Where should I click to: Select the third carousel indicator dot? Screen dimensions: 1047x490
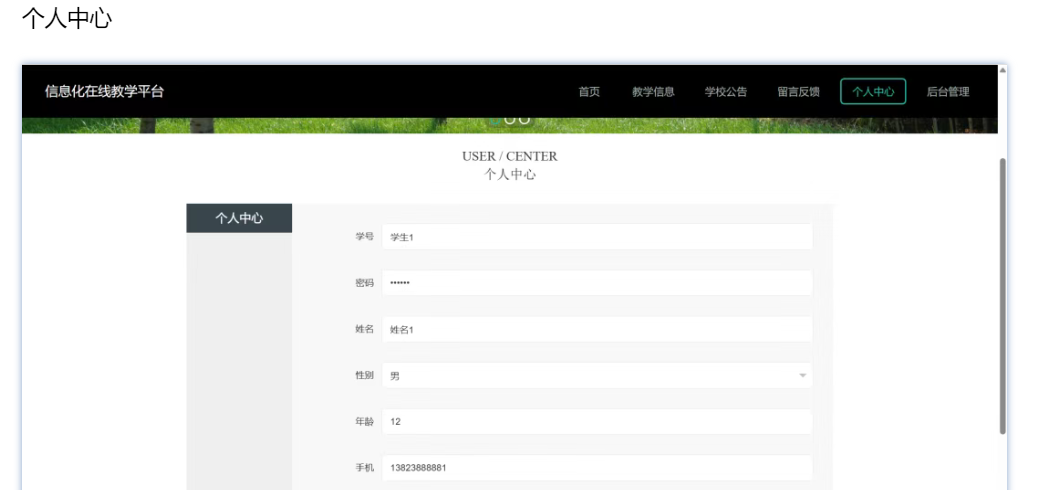click(x=525, y=120)
